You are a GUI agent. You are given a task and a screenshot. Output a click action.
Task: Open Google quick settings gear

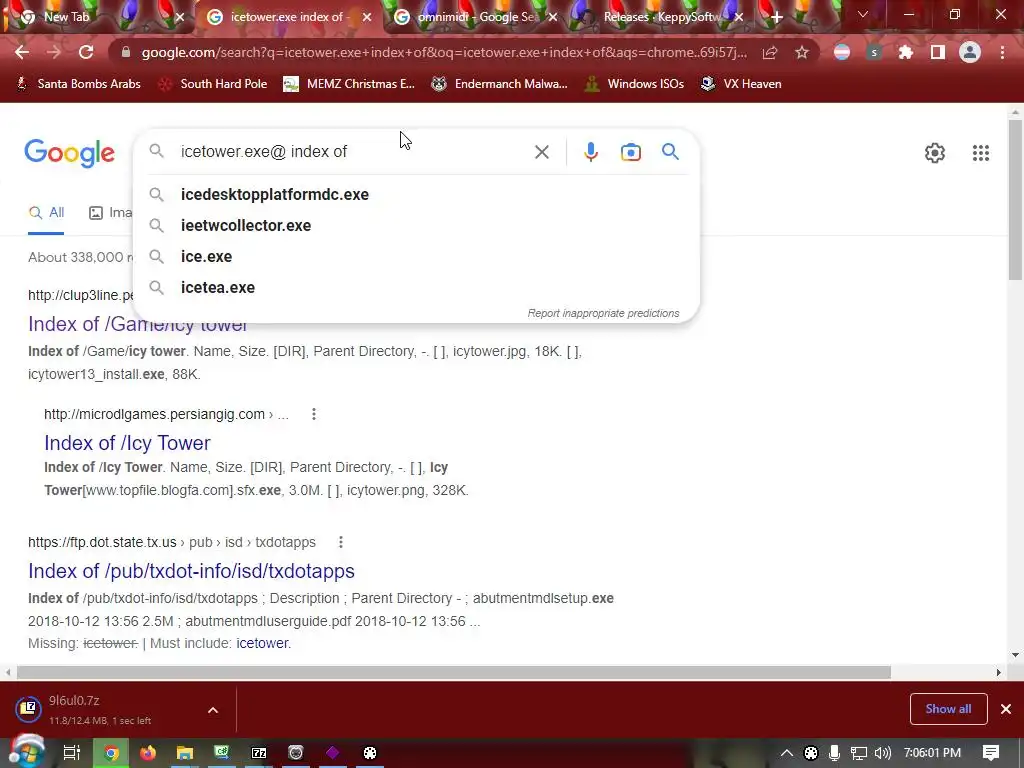935,153
